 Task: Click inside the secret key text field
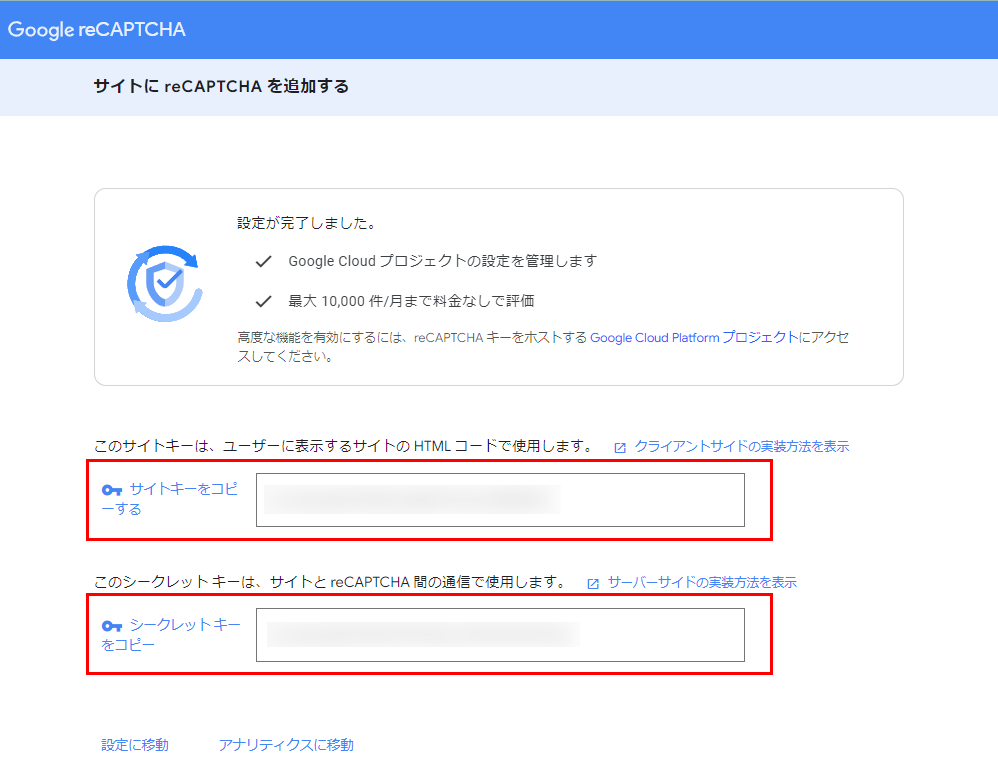point(500,635)
